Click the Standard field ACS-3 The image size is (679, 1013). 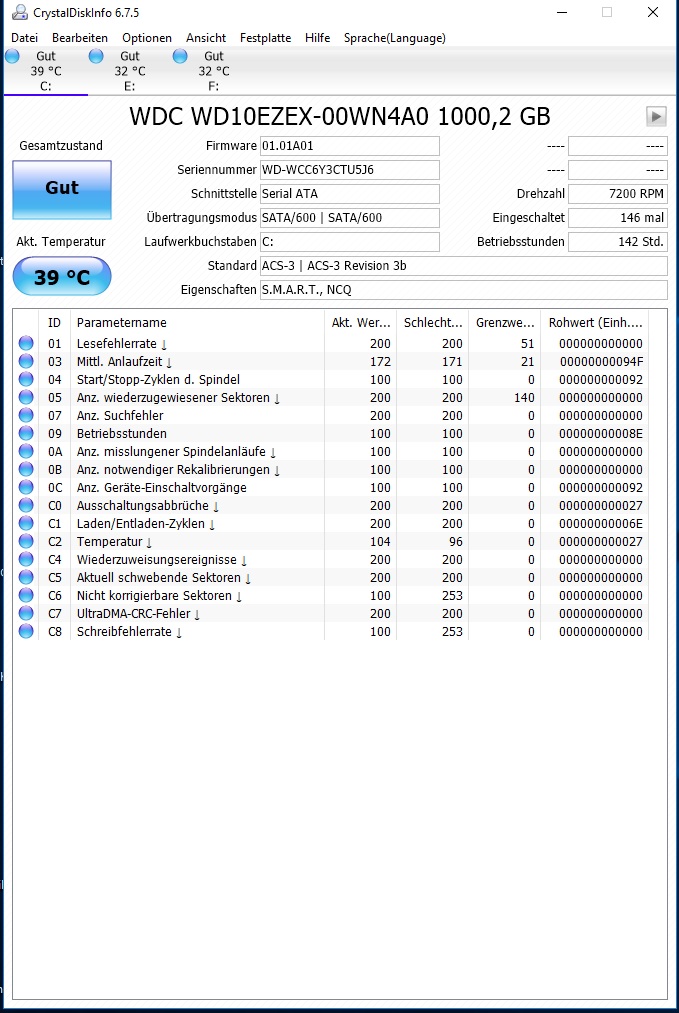click(463, 266)
